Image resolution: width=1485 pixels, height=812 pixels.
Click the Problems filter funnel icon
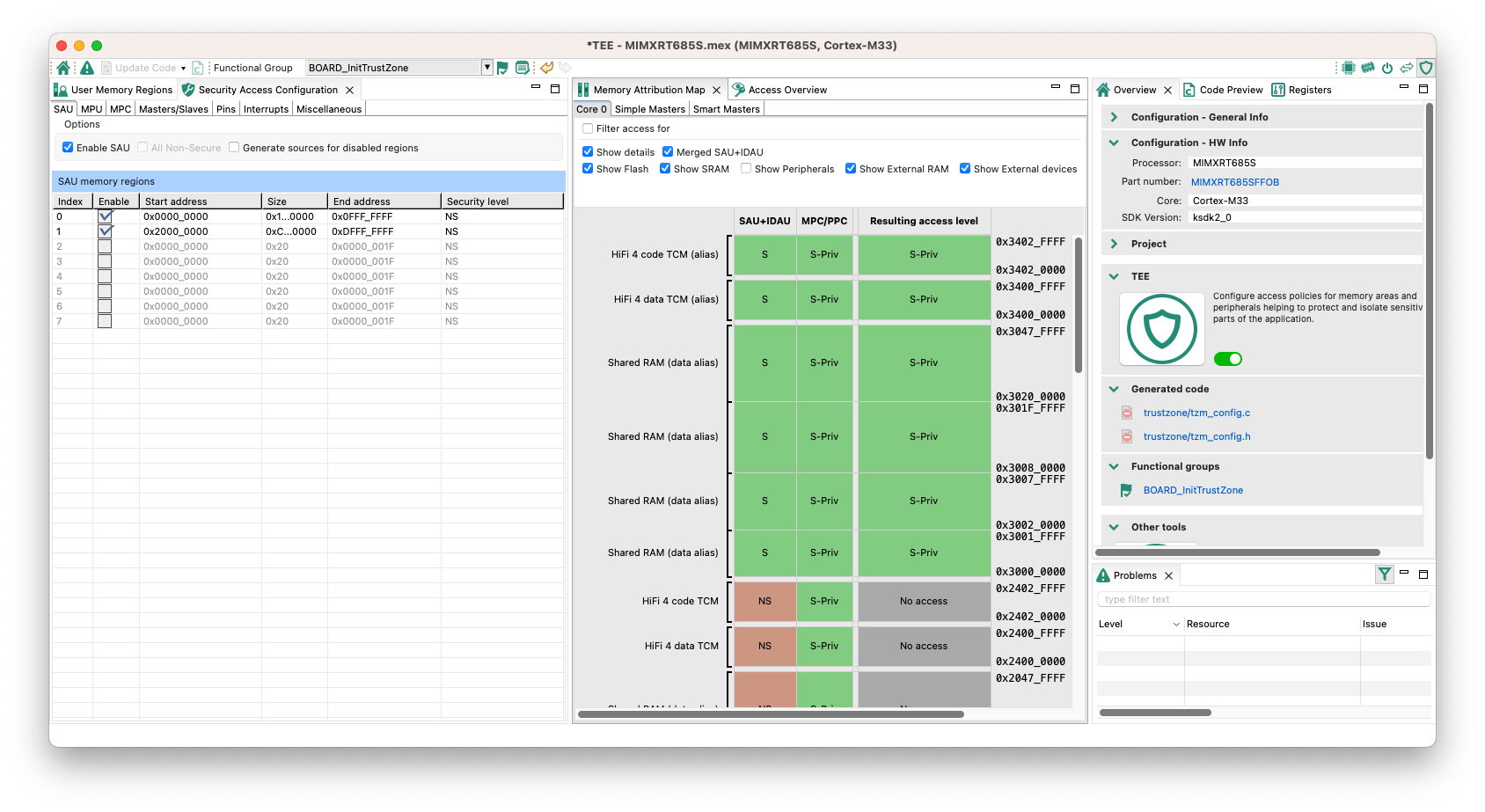click(x=1385, y=574)
